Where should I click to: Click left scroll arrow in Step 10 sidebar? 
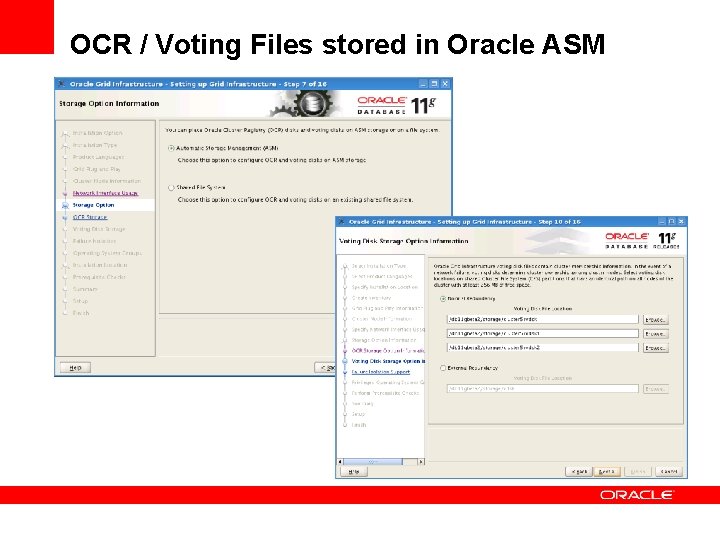click(340, 461)
